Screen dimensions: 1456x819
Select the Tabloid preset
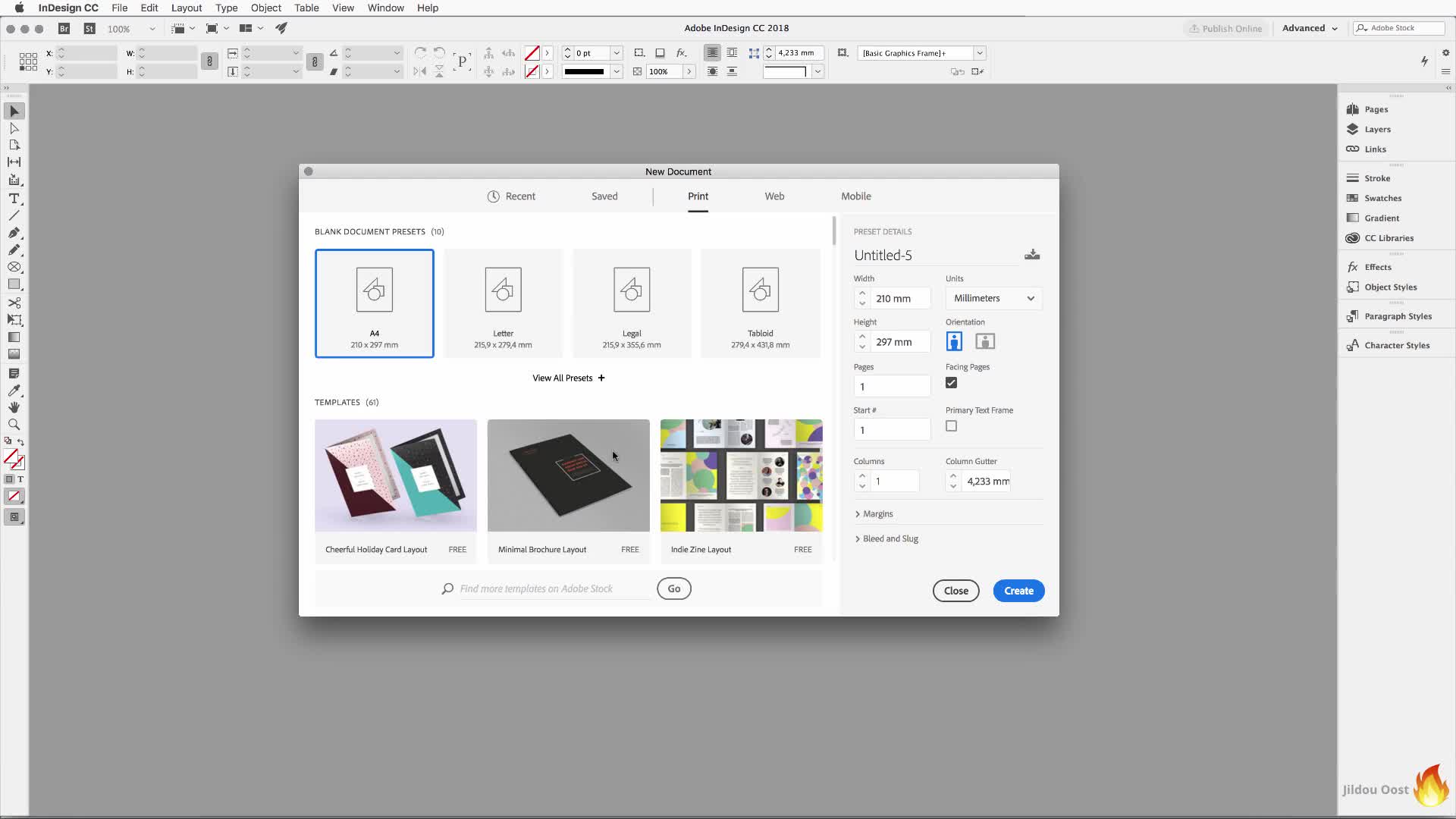click(760, 303)
